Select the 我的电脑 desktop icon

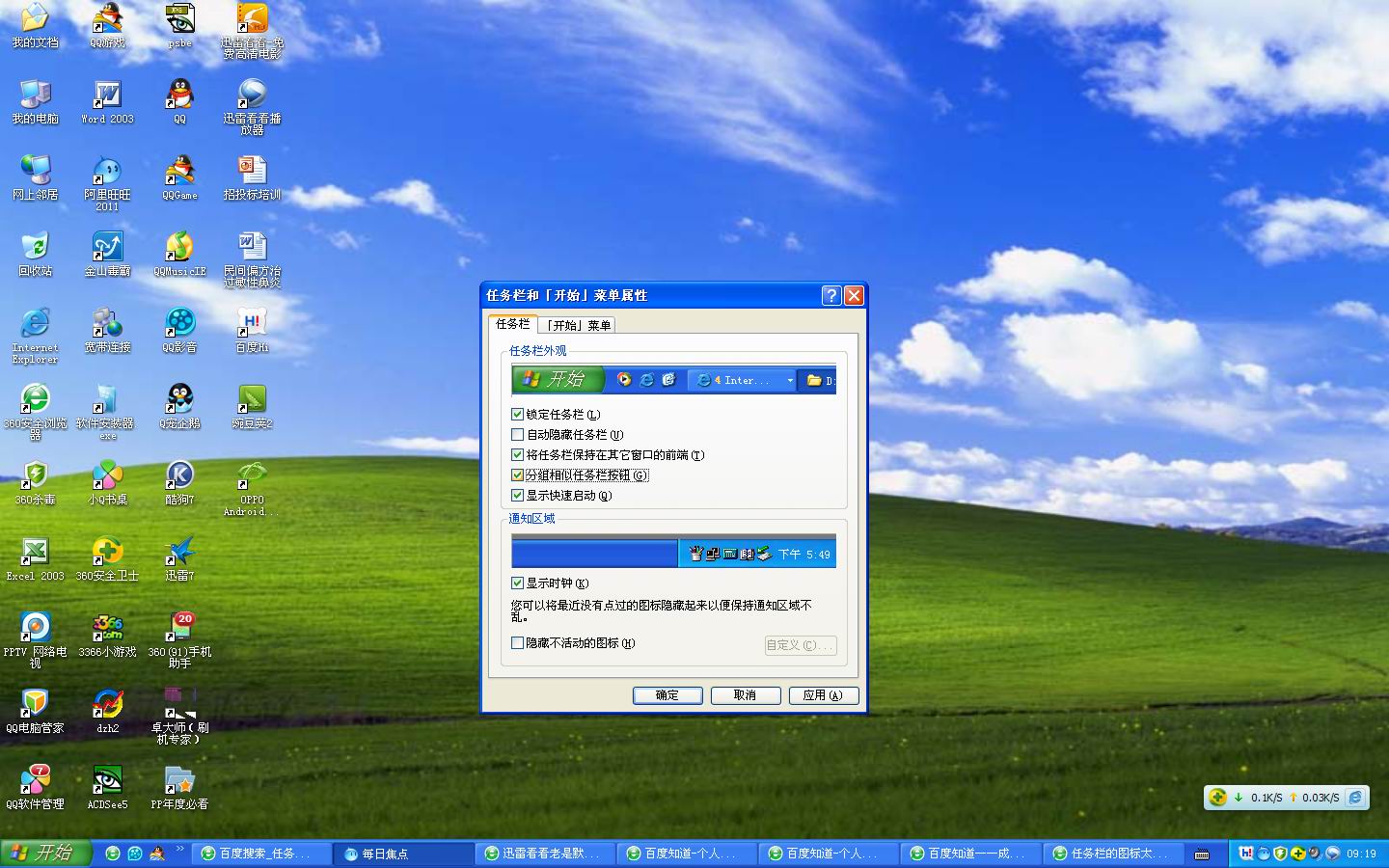35,102
